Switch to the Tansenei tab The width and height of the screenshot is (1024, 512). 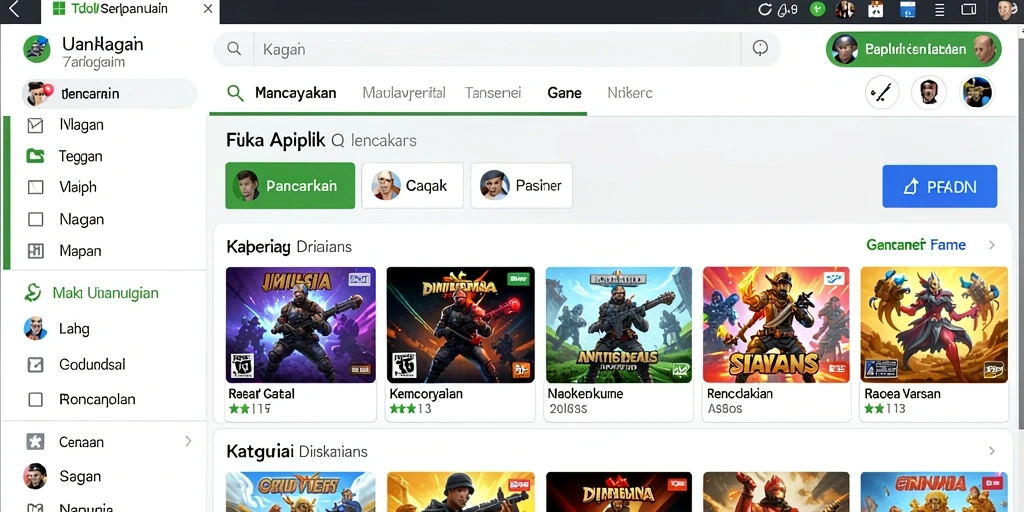[x=493, y=93]
